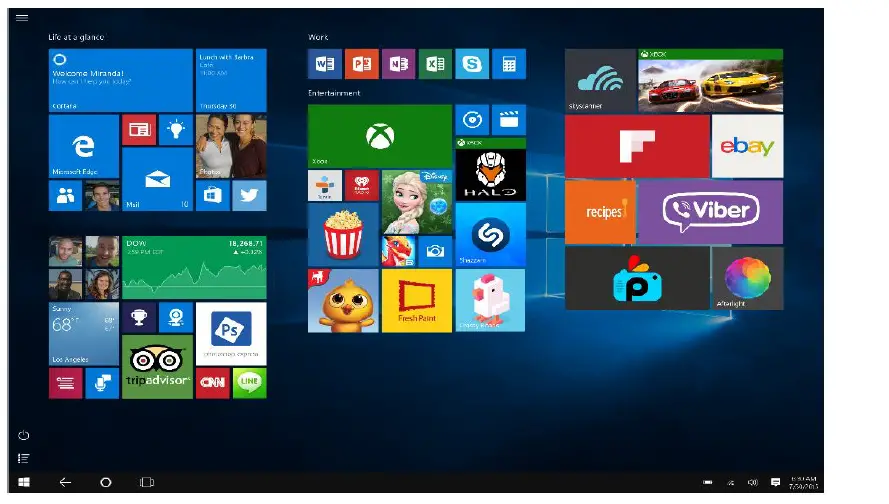889x504 pixels.
Task: Open the Camera tile
Action: (435, 251)
